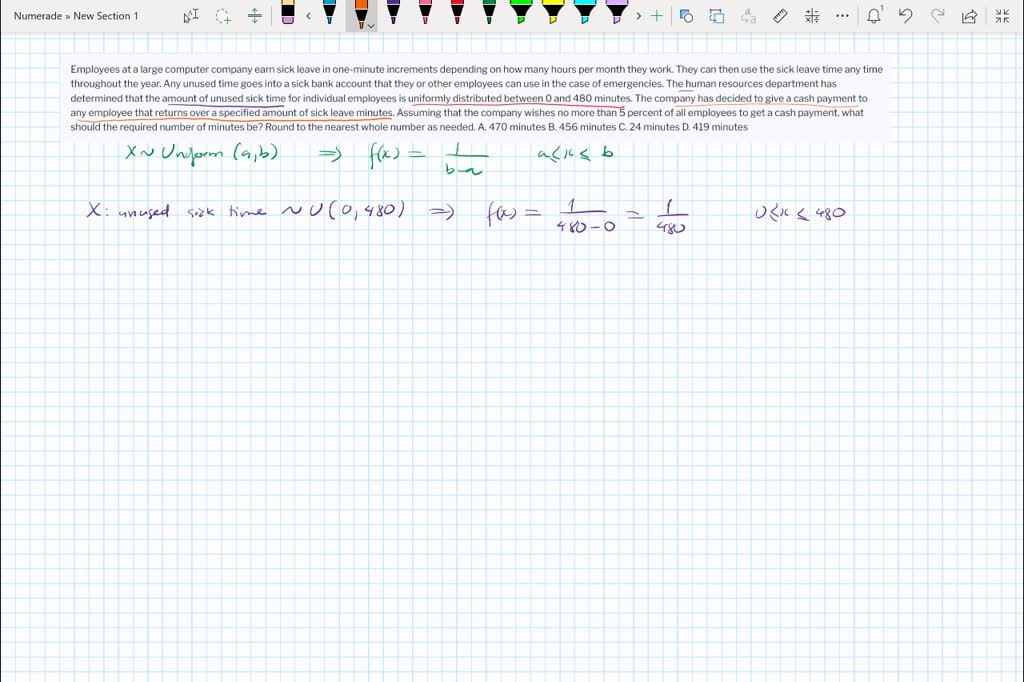Show previous pens with left chevron
The height and width of the screenshot is (682, 1024).
click(x=308, y=16)
